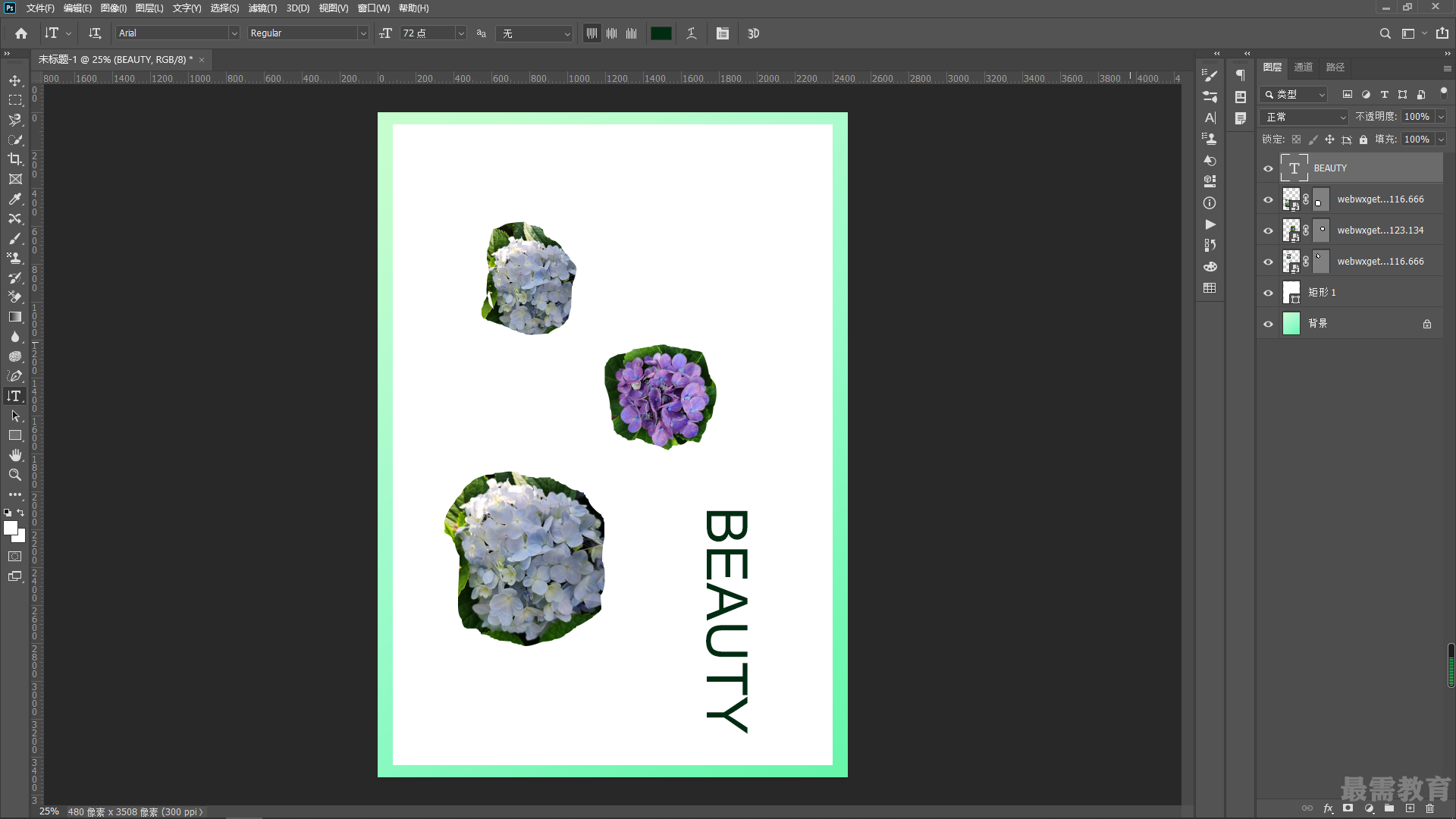Viewport: 1456px width, 819px height.
Task: Hide the webwxget...123.134 layer
Action: [x=1268, y=231]
